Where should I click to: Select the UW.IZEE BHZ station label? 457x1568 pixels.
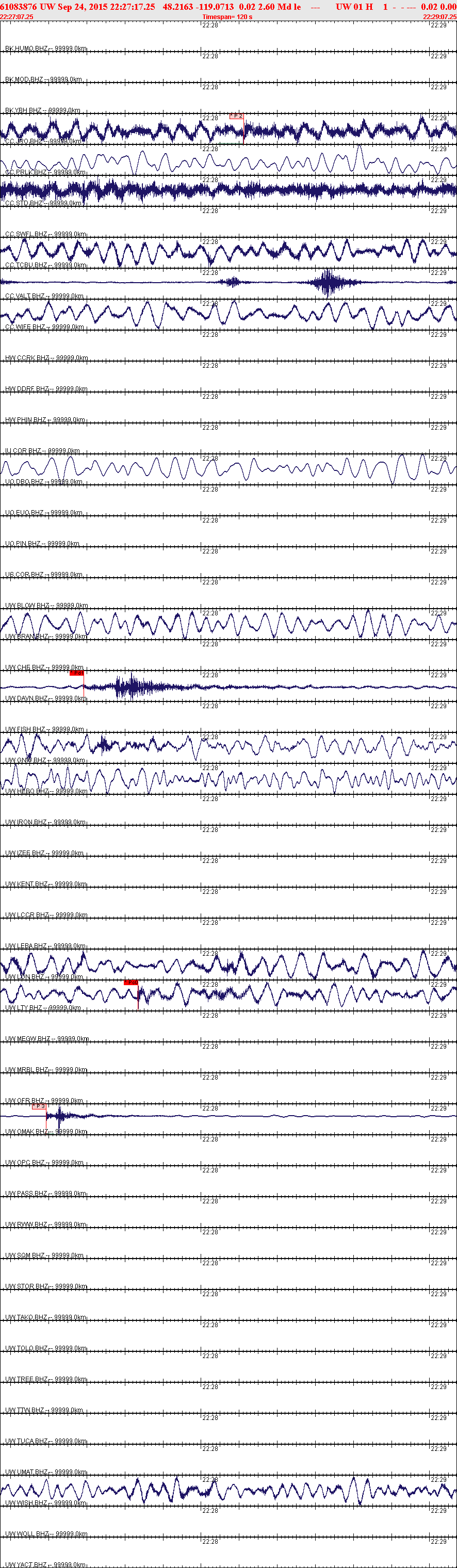[x=44, y=854]
